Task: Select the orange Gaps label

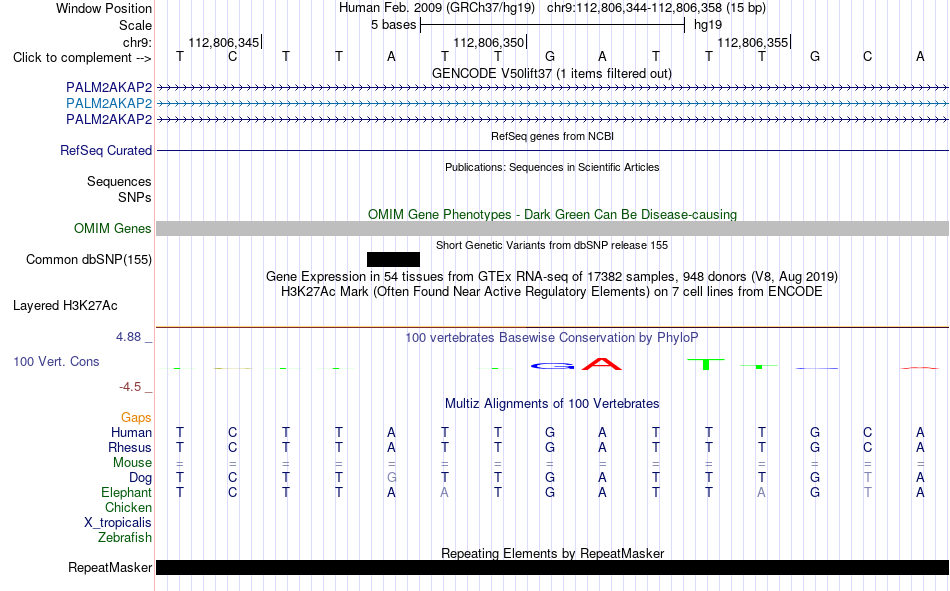Action: click(x=136, y=417)
